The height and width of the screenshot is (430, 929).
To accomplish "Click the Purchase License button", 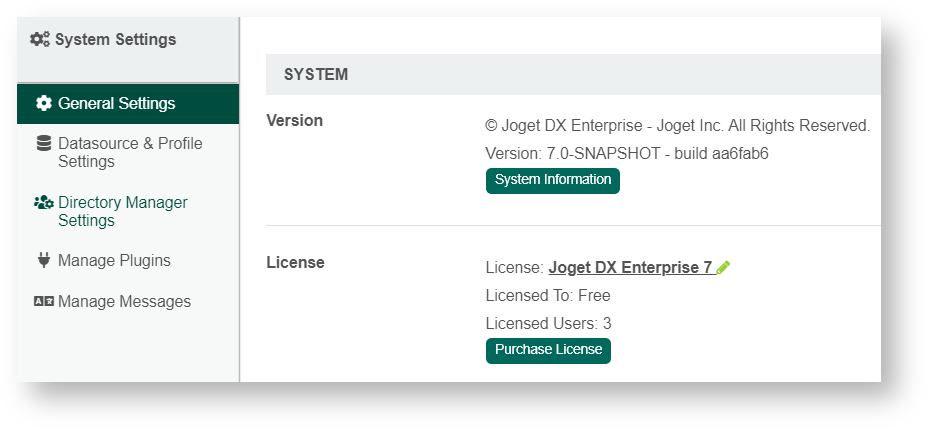I will pyautogui.click(x=548, y=350).
